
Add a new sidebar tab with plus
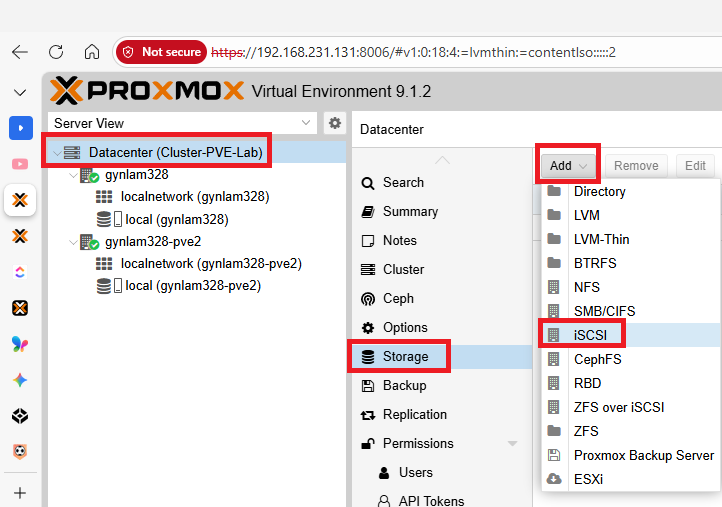20,493
